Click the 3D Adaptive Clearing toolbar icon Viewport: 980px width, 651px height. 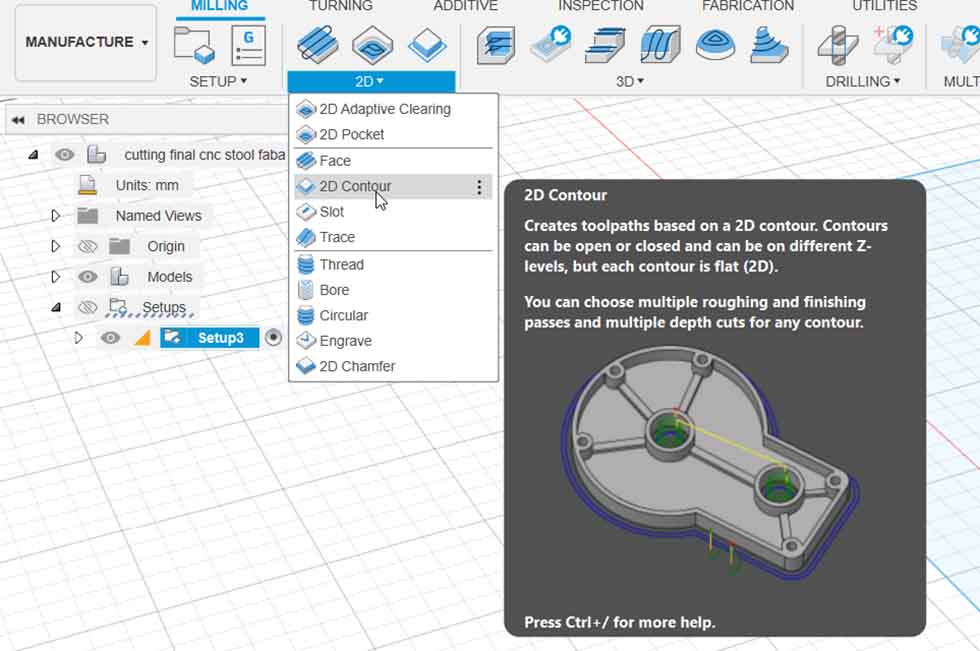(496, 45)
